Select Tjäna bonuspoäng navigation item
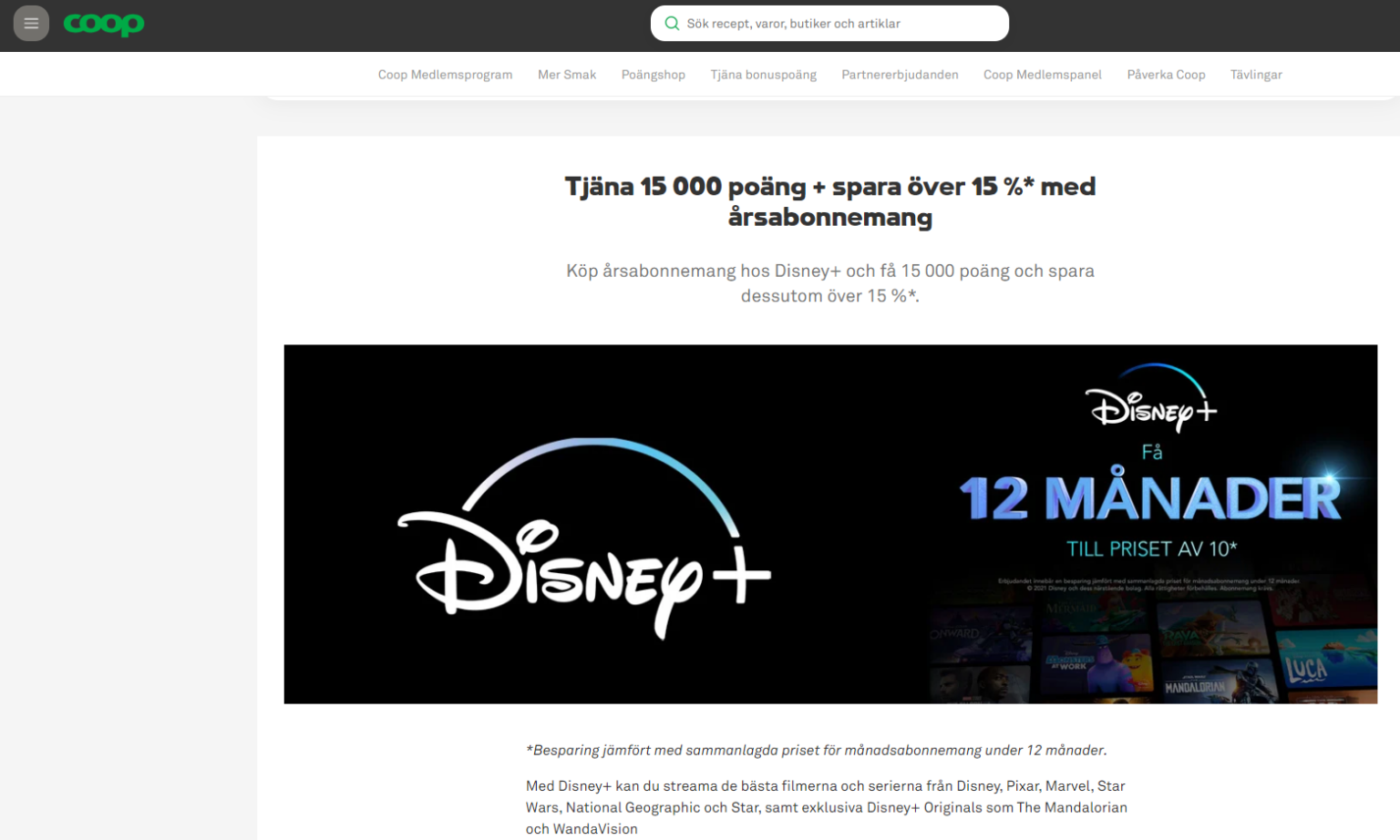Image resolution: width=1400 pixels, height=840 pixels. pyautogui.click(x=764, y=75)
